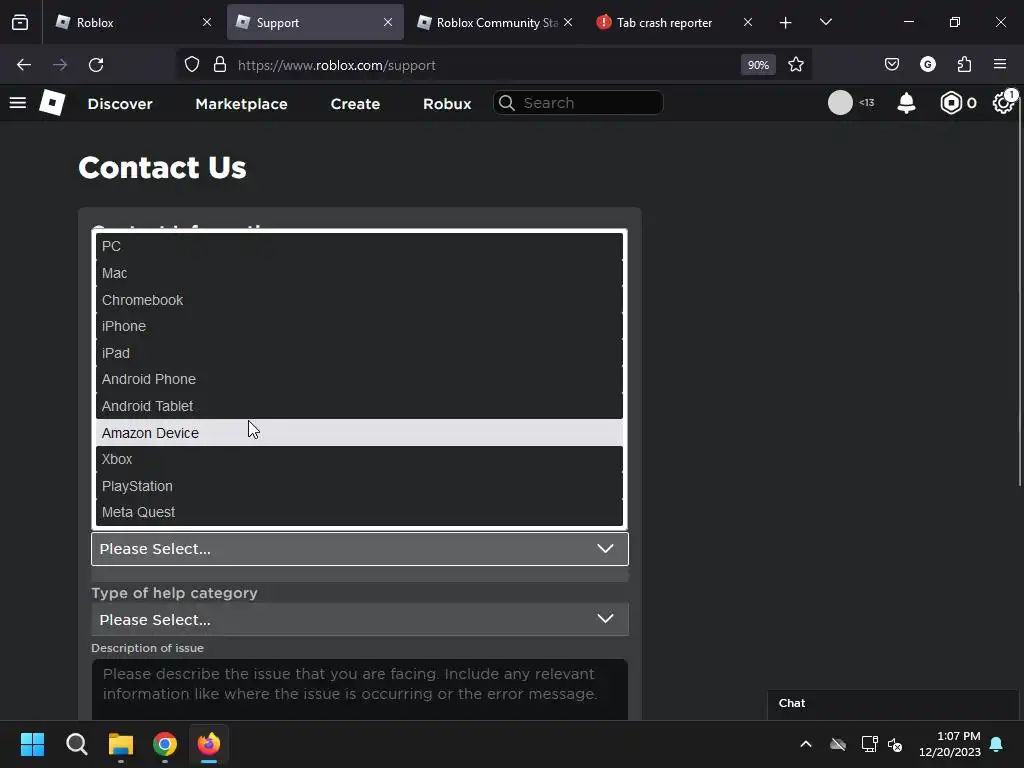Image resolution: width=1024 pixels, height=768 pixels.
Task: Click the Roblox logo home icon
Action: pos(52,103)
